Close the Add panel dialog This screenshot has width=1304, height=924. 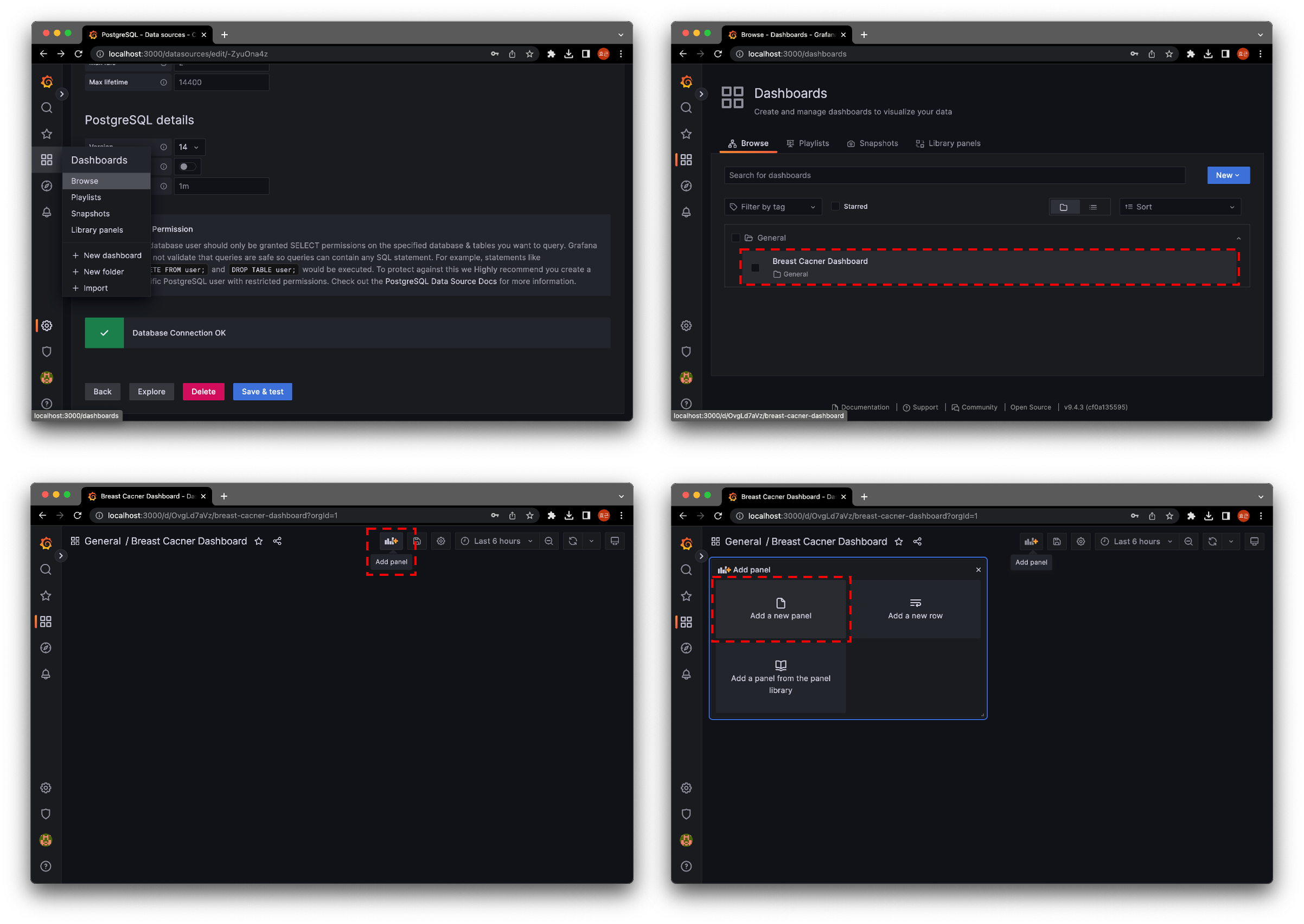tap(979, 569)
